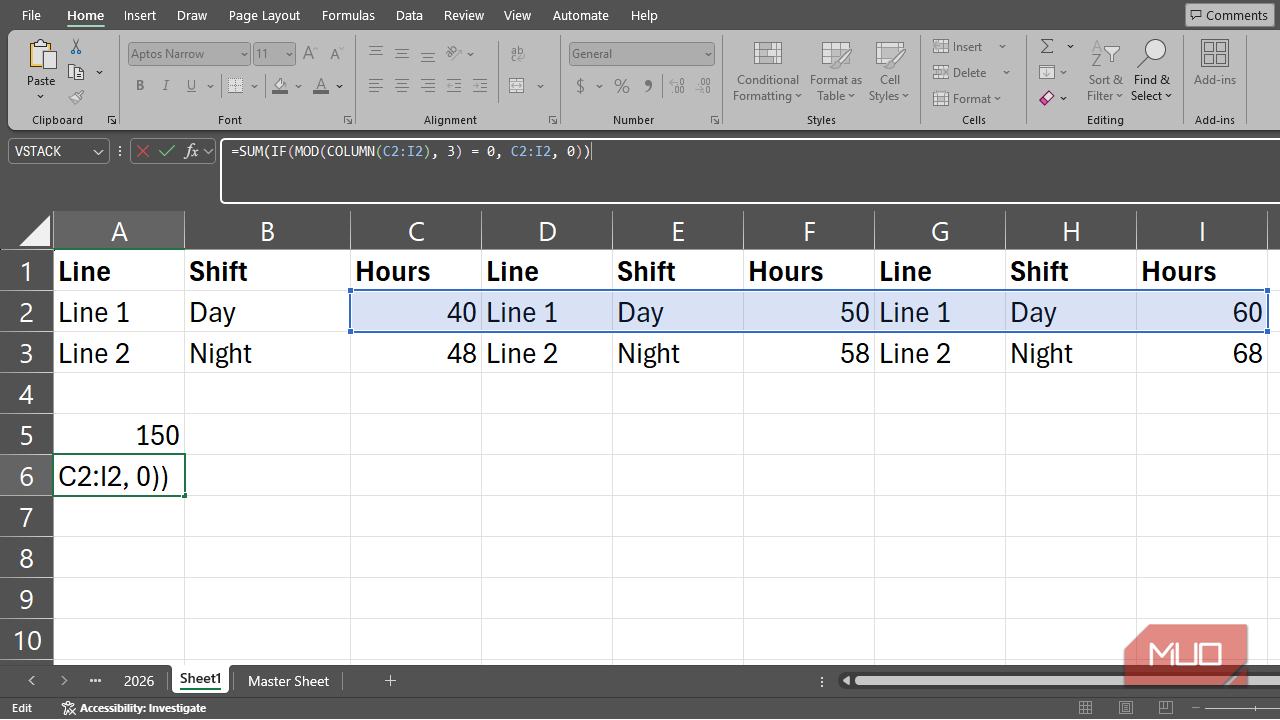Click the Copy icon
This screenshot has width=1280, height=720.
coord(76,72)
